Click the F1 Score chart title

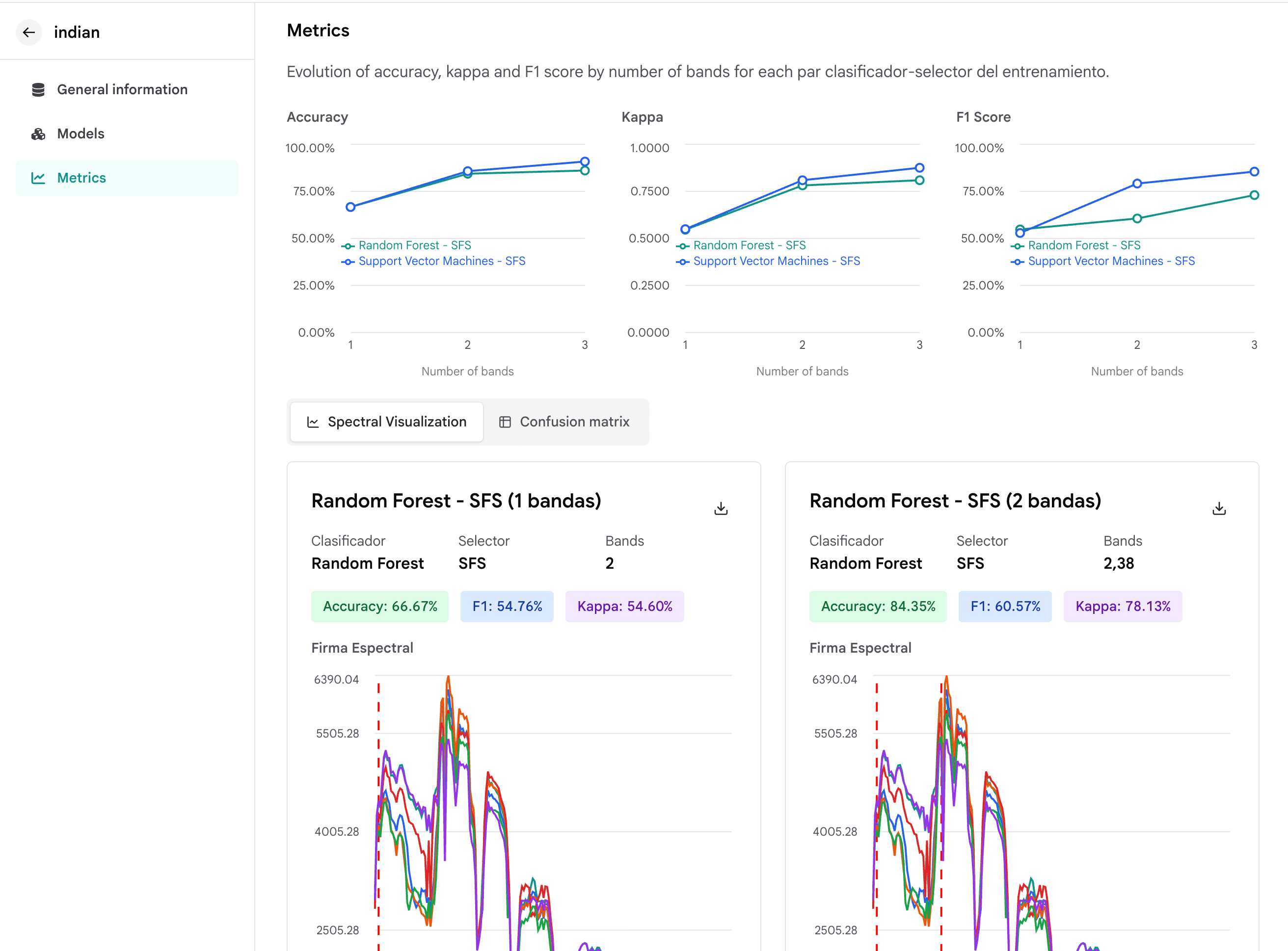(x=983, y=117)
